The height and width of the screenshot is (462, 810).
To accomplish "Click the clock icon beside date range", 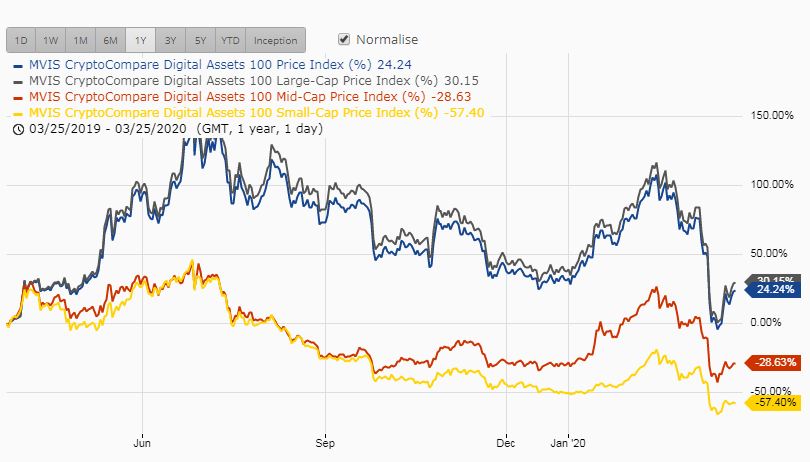I will coord(18,129).
